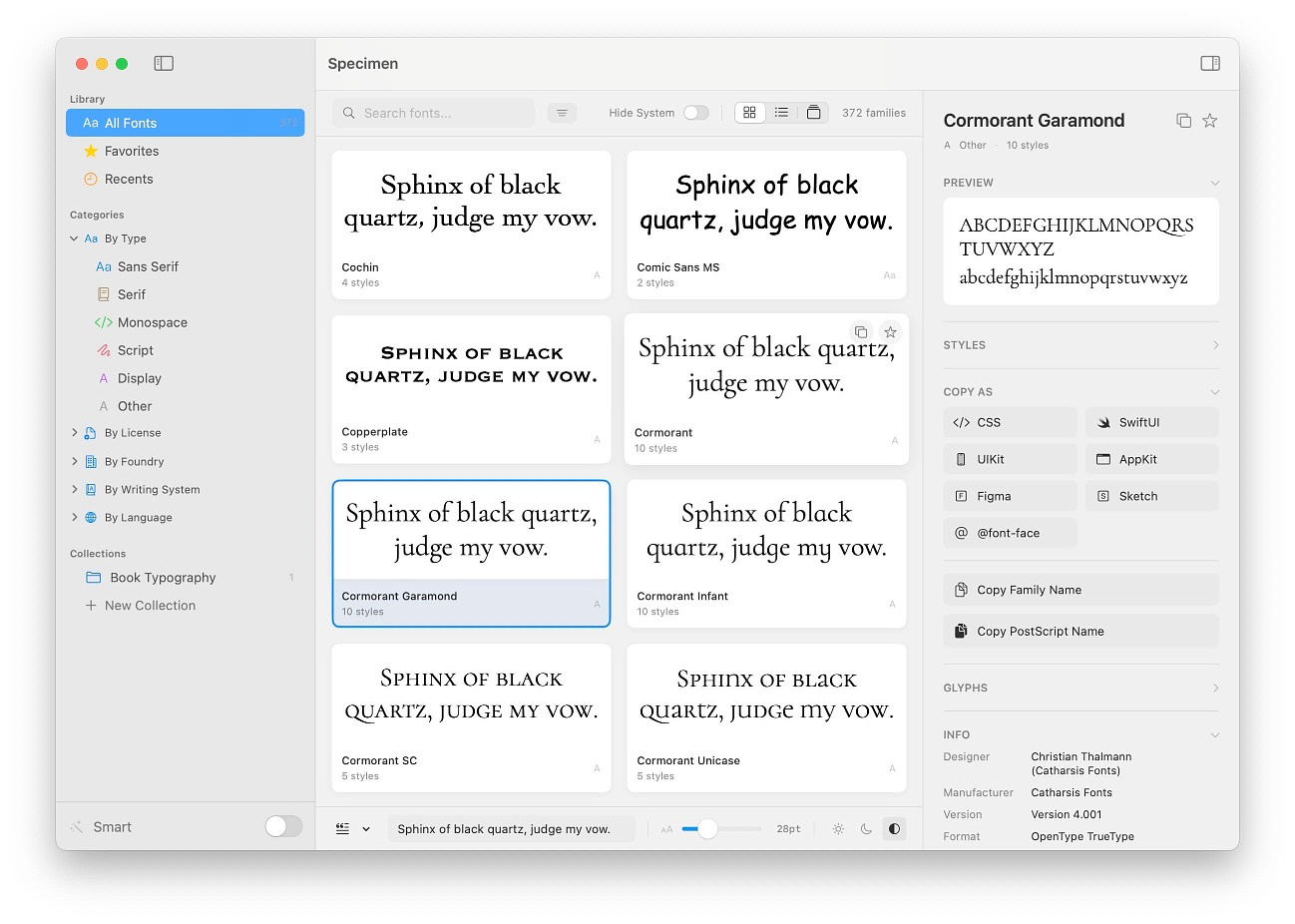1295x924 pixels.
Task: Copy font as CSS
Action: (x=1010, y=423)
